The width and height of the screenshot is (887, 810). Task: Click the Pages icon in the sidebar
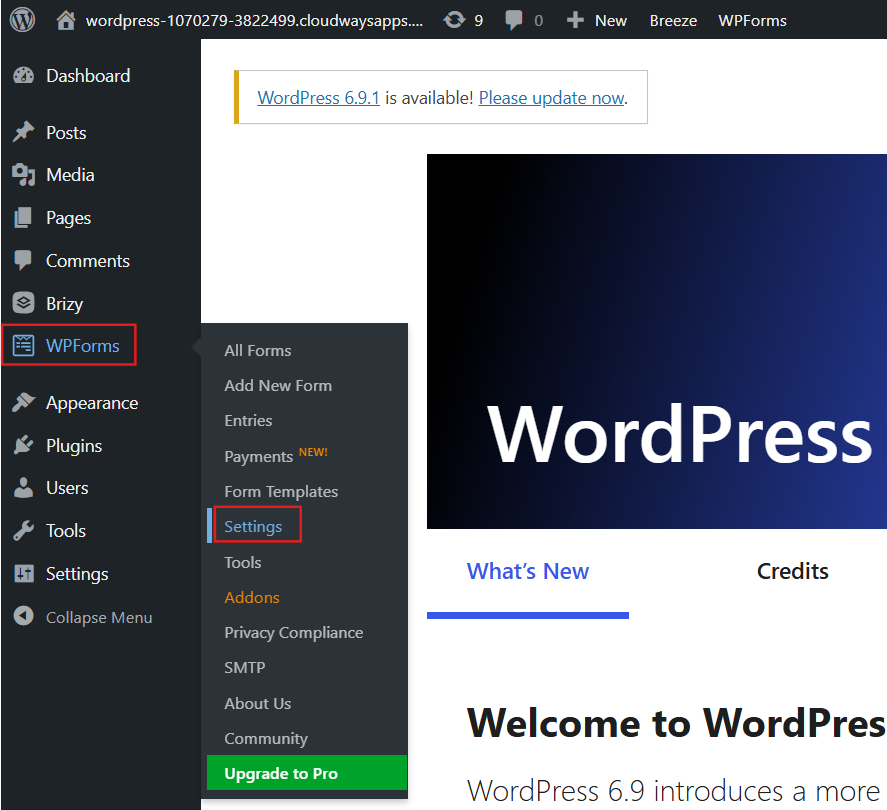[24, 218]
